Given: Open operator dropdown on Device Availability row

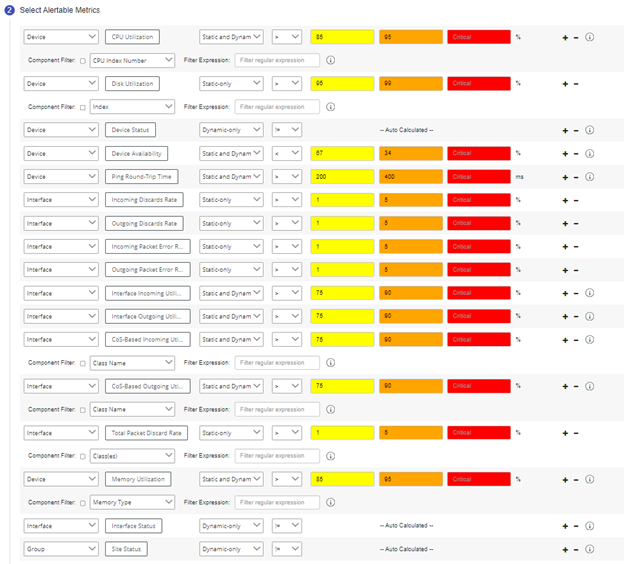Looking at the screenshot, I should [286, 153].
